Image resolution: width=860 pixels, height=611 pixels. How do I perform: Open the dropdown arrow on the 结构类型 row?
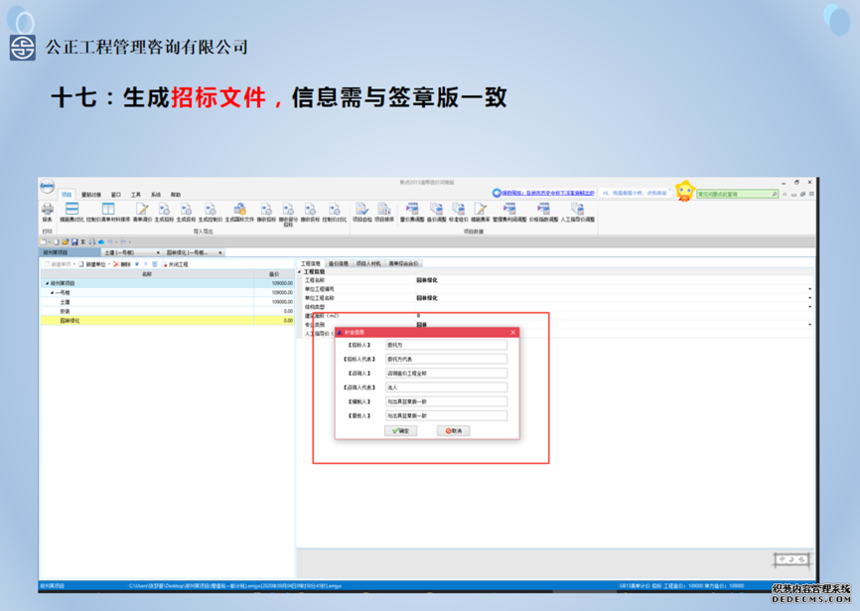pos(810,307)
